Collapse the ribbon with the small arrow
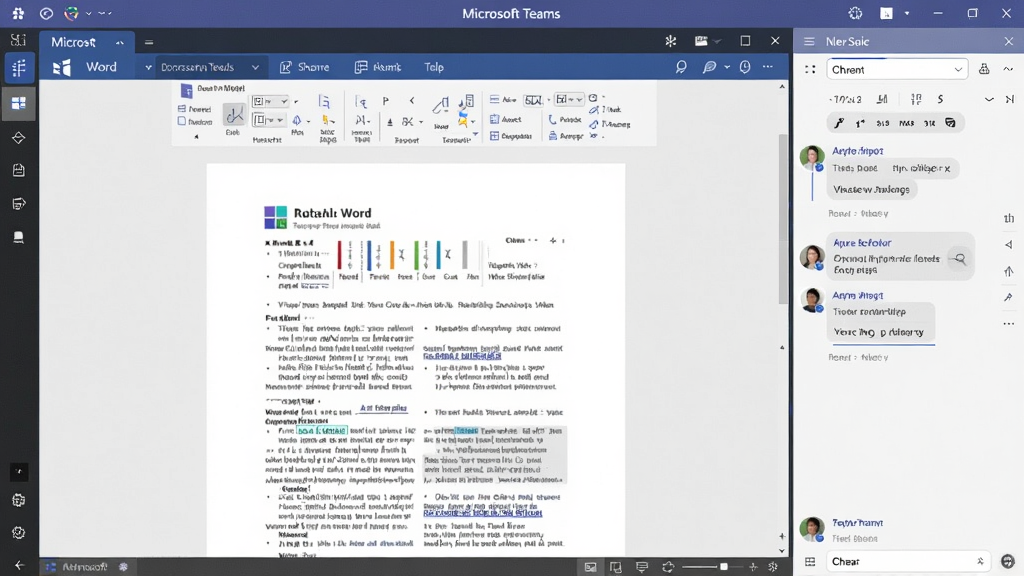This screenshot has width=1024, height=576. (196, 136)
